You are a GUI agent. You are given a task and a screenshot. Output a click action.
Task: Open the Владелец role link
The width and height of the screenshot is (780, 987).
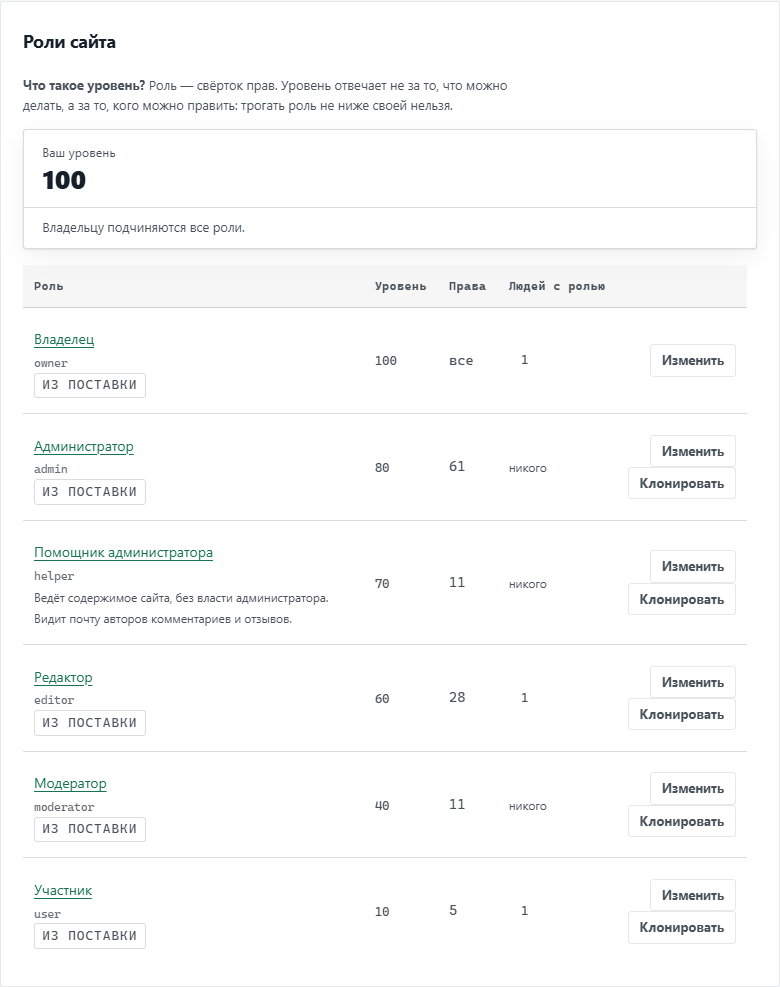coord(64,339)
